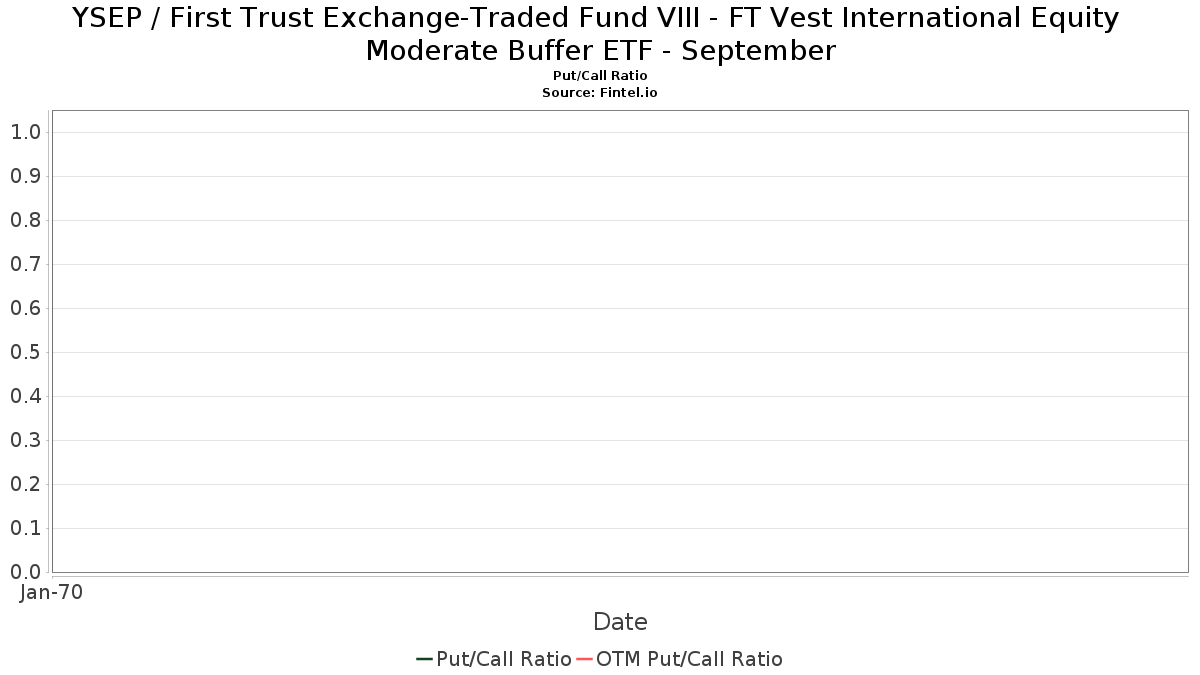Click the 0.4 y-axis label
The image size is (1200, 675).
pyautogui.click(x=25, y=396)
